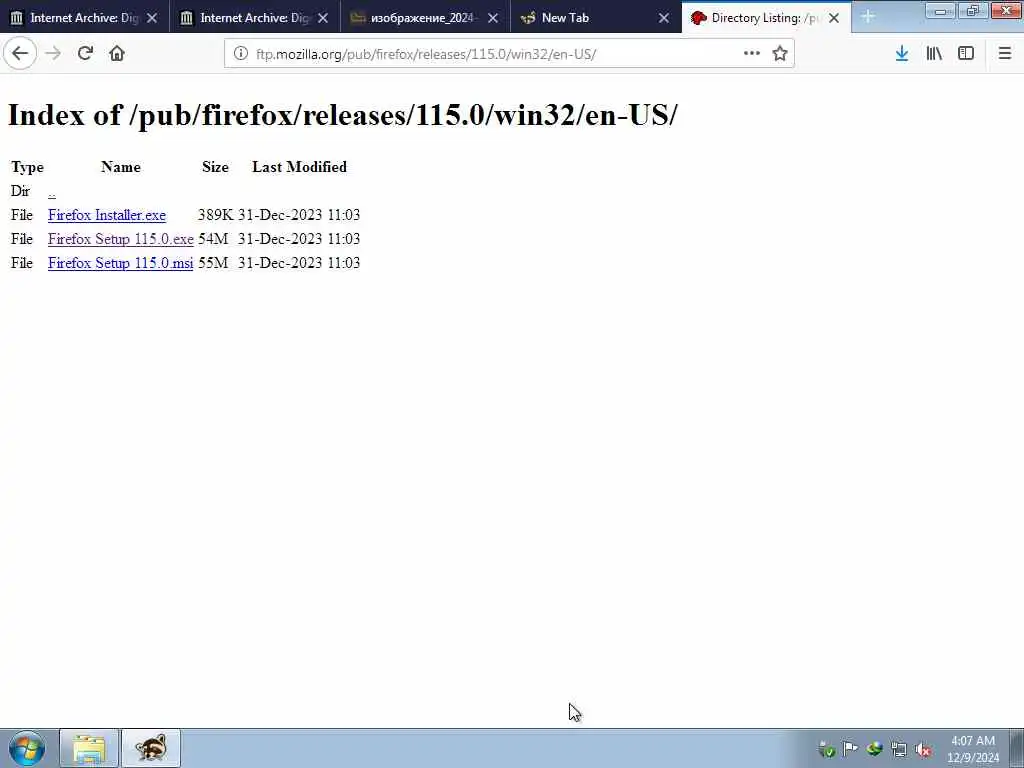Close the изображение_2024 tab

(x=493, y=18)
